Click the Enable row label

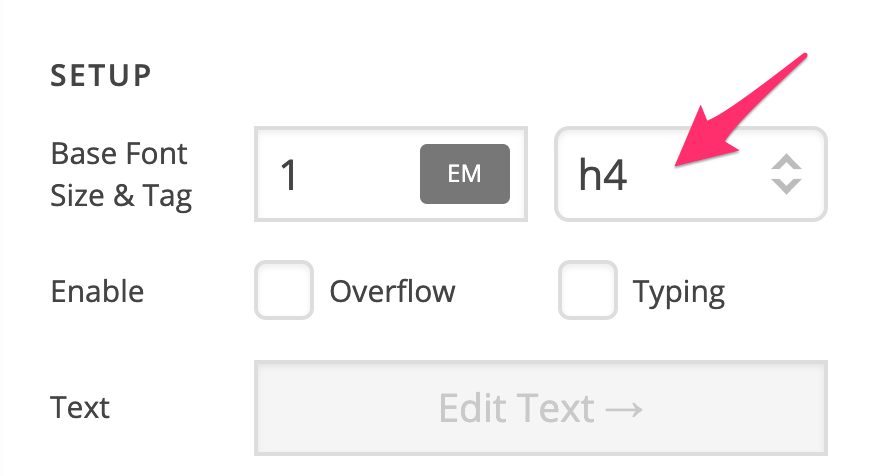[x=97, y=291]
